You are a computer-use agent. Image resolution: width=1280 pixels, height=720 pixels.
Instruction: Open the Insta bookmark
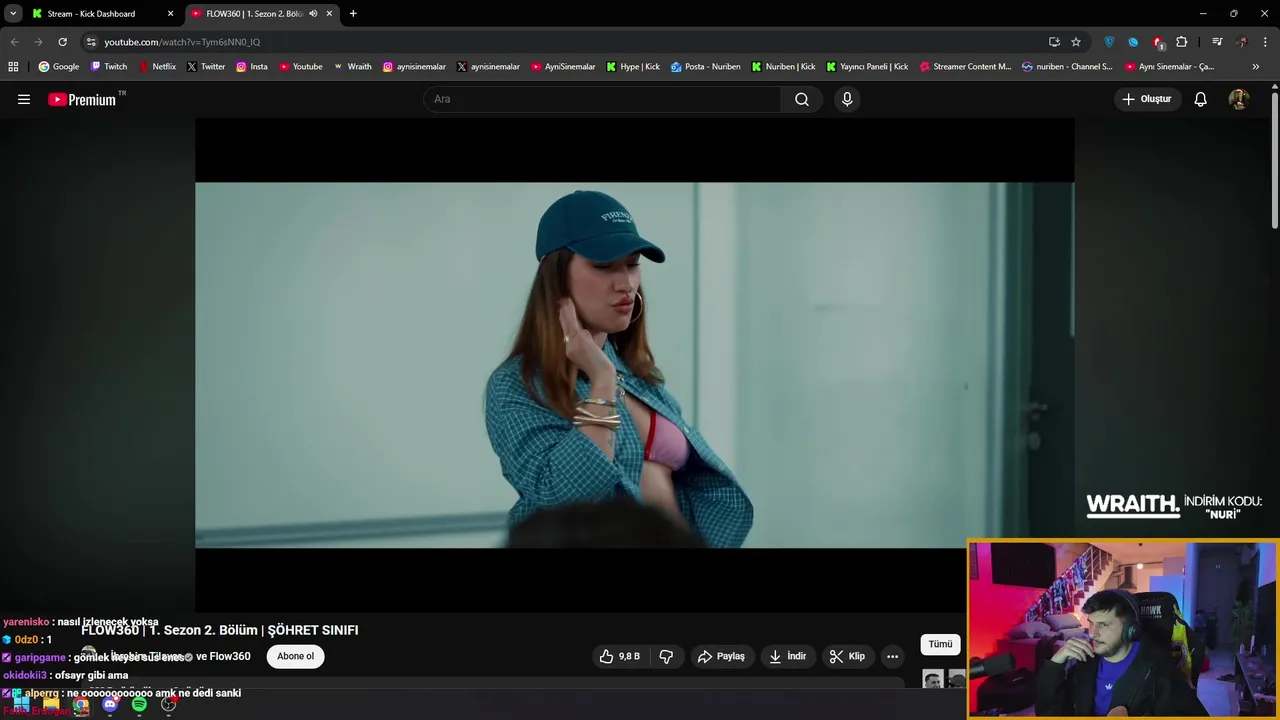coord(252,67)
